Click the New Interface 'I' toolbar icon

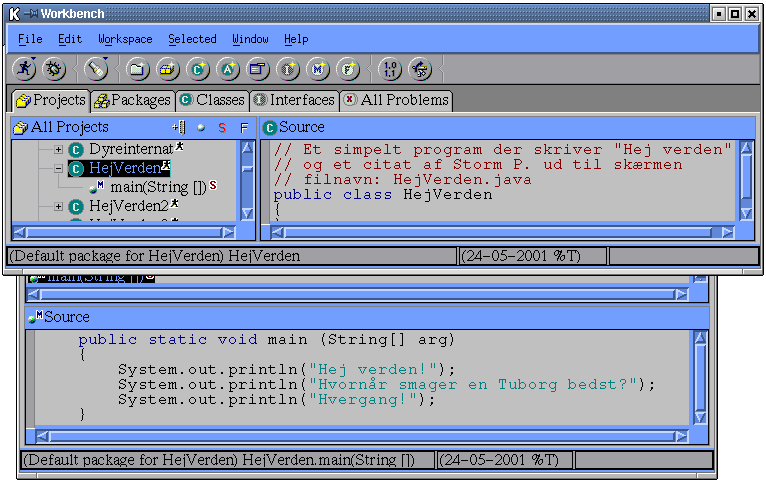pyautogui.click(x=289, y=69)
